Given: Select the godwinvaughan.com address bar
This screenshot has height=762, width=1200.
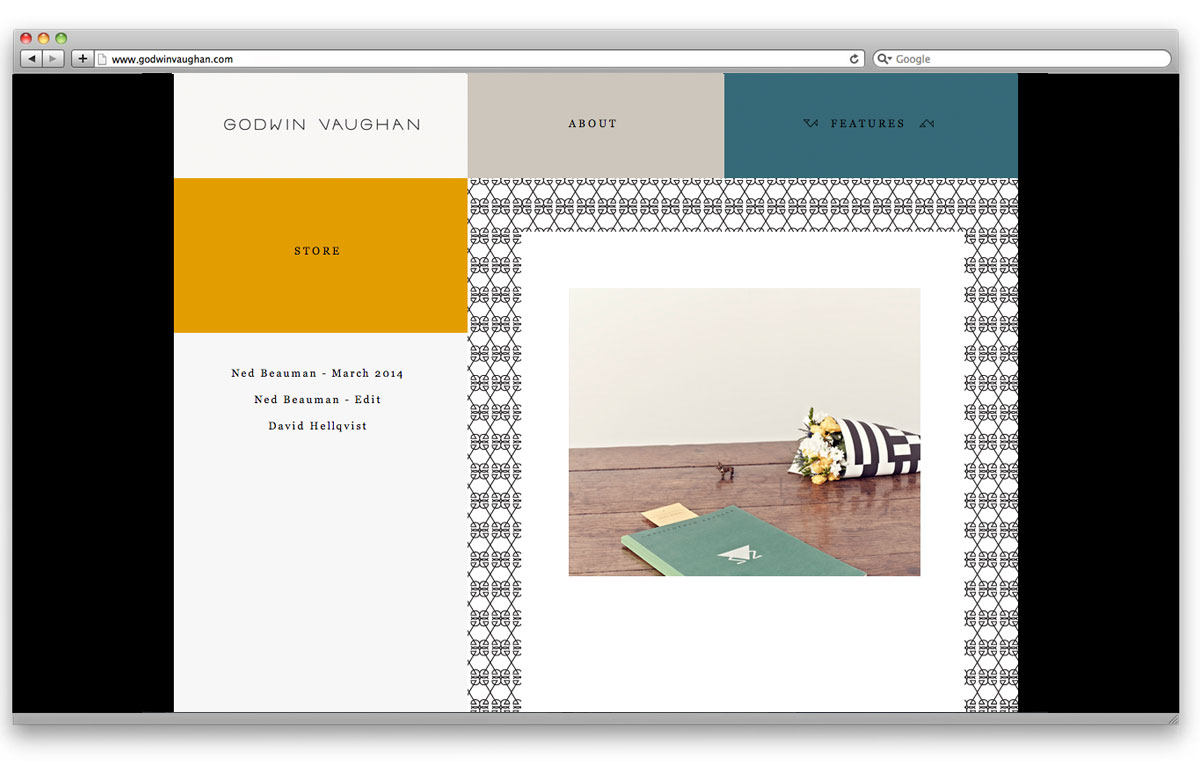Looking at the screenshot, I should pyautogui.click(x=480, y=59).
